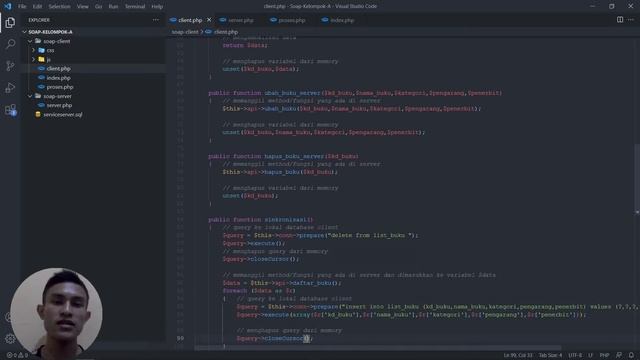
Task: Open the Selection menu
Action: tap(59, 7)
